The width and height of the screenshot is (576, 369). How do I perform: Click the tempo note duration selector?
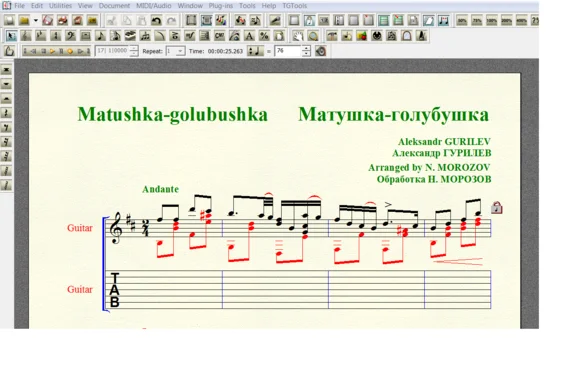coord(256,51)
